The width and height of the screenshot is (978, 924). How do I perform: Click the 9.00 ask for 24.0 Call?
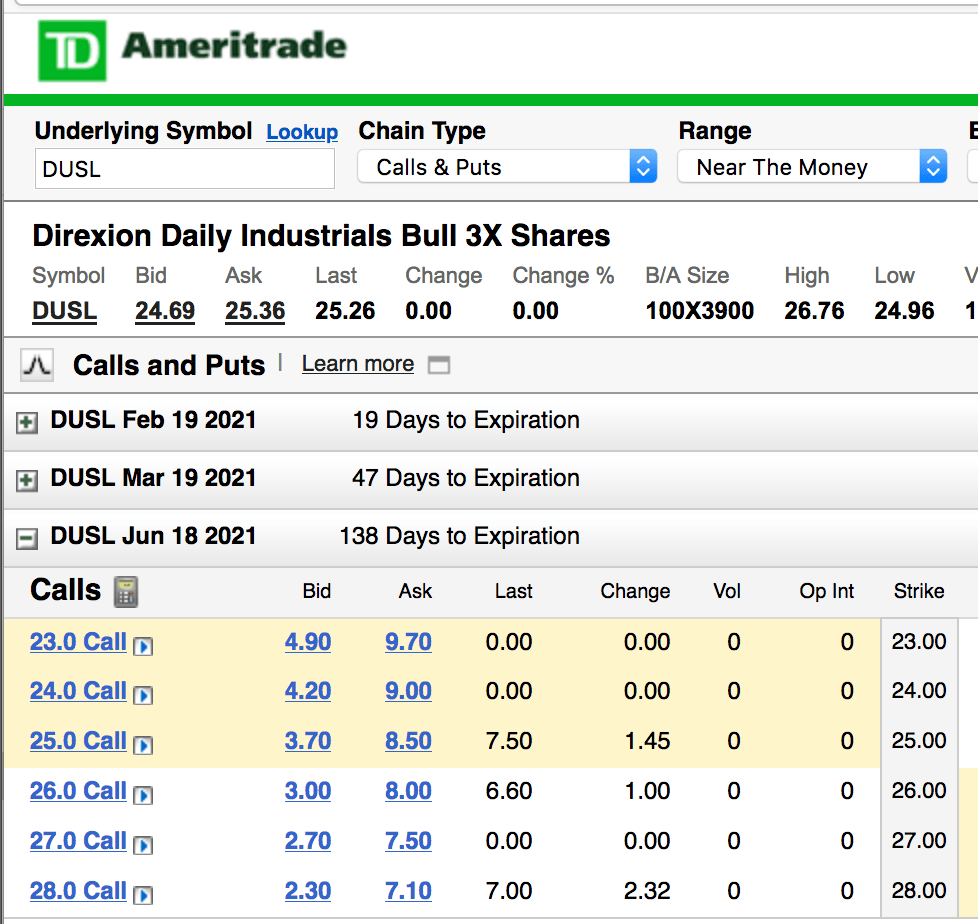coord(409,691)
